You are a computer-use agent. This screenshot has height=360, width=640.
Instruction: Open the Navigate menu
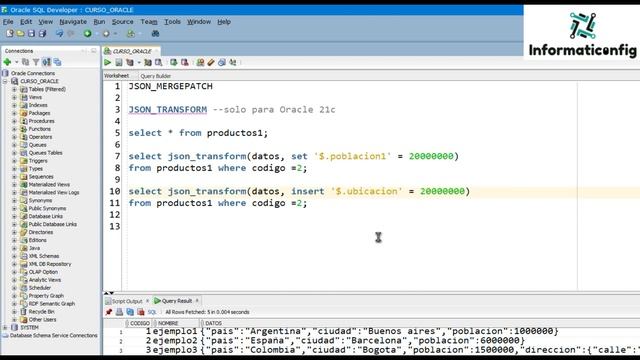73,22
